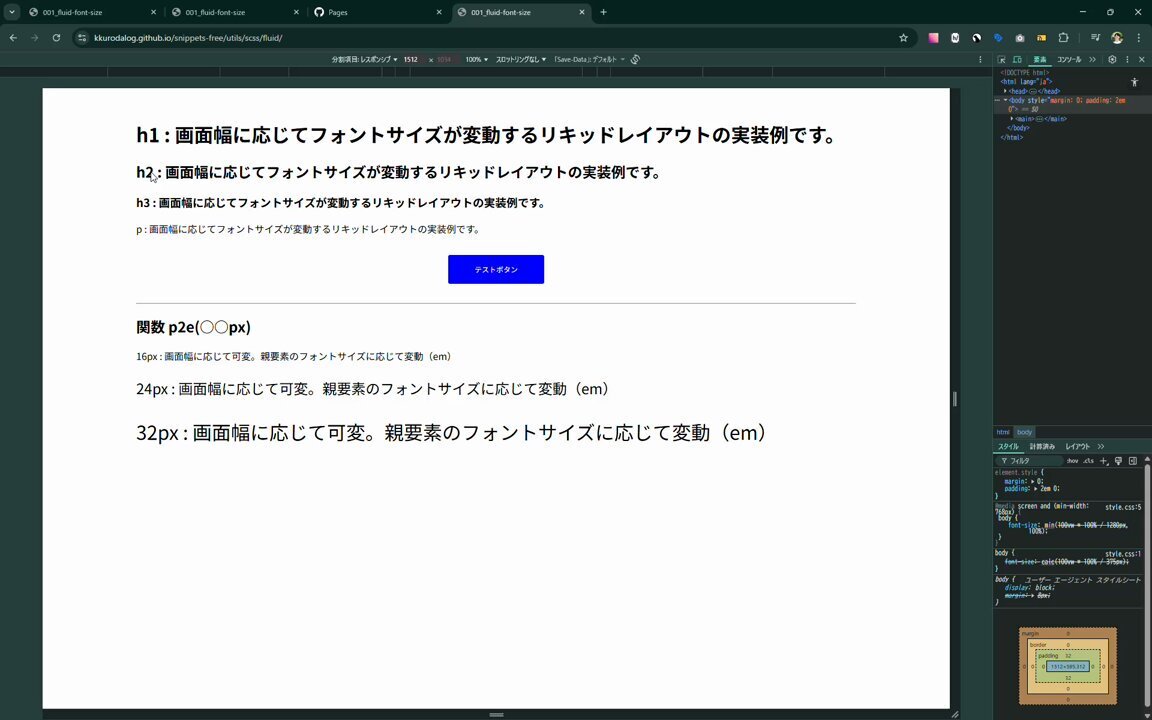Toggle the rendering emulations paintbrush icon

click(1118, 461)
